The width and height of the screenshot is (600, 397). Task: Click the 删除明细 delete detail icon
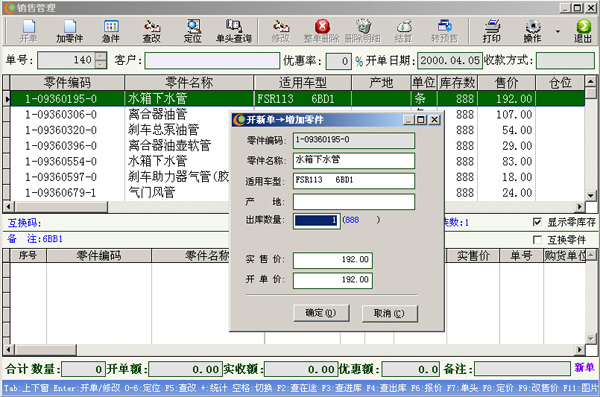click(363, 31)
